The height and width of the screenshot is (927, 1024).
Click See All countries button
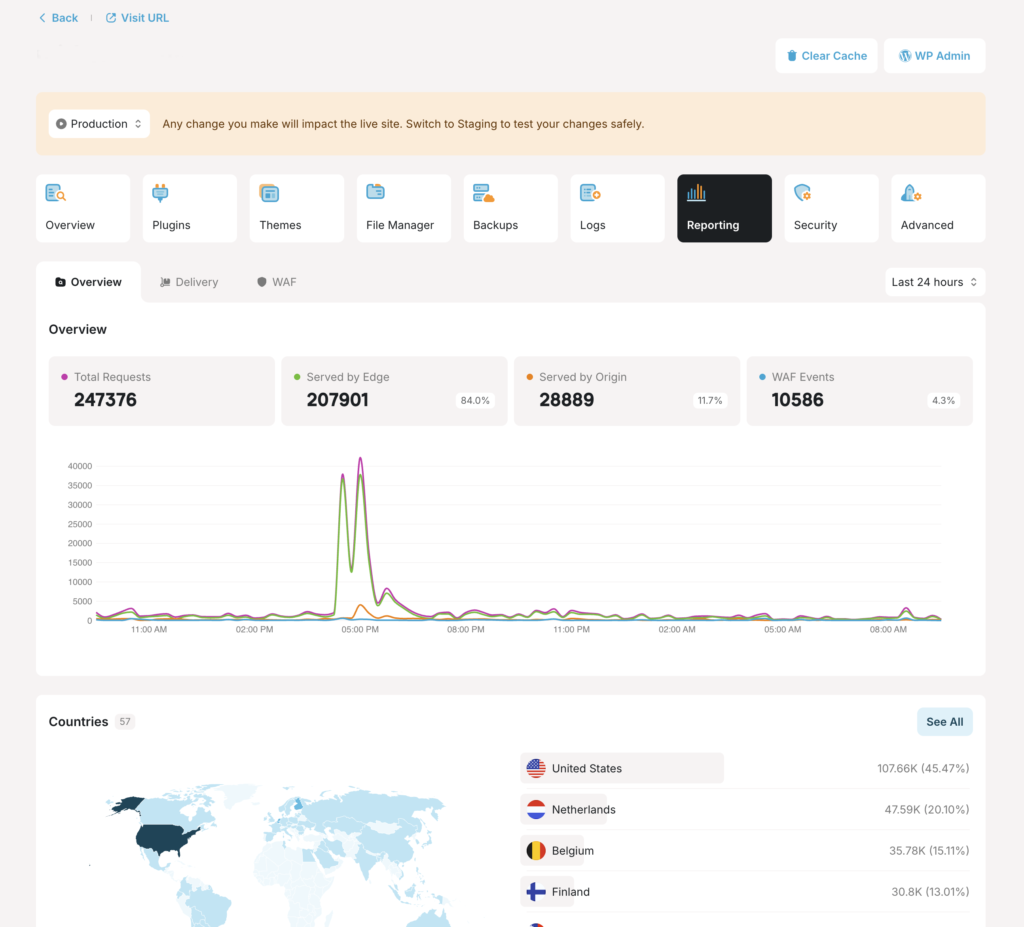tap(944, 722)
